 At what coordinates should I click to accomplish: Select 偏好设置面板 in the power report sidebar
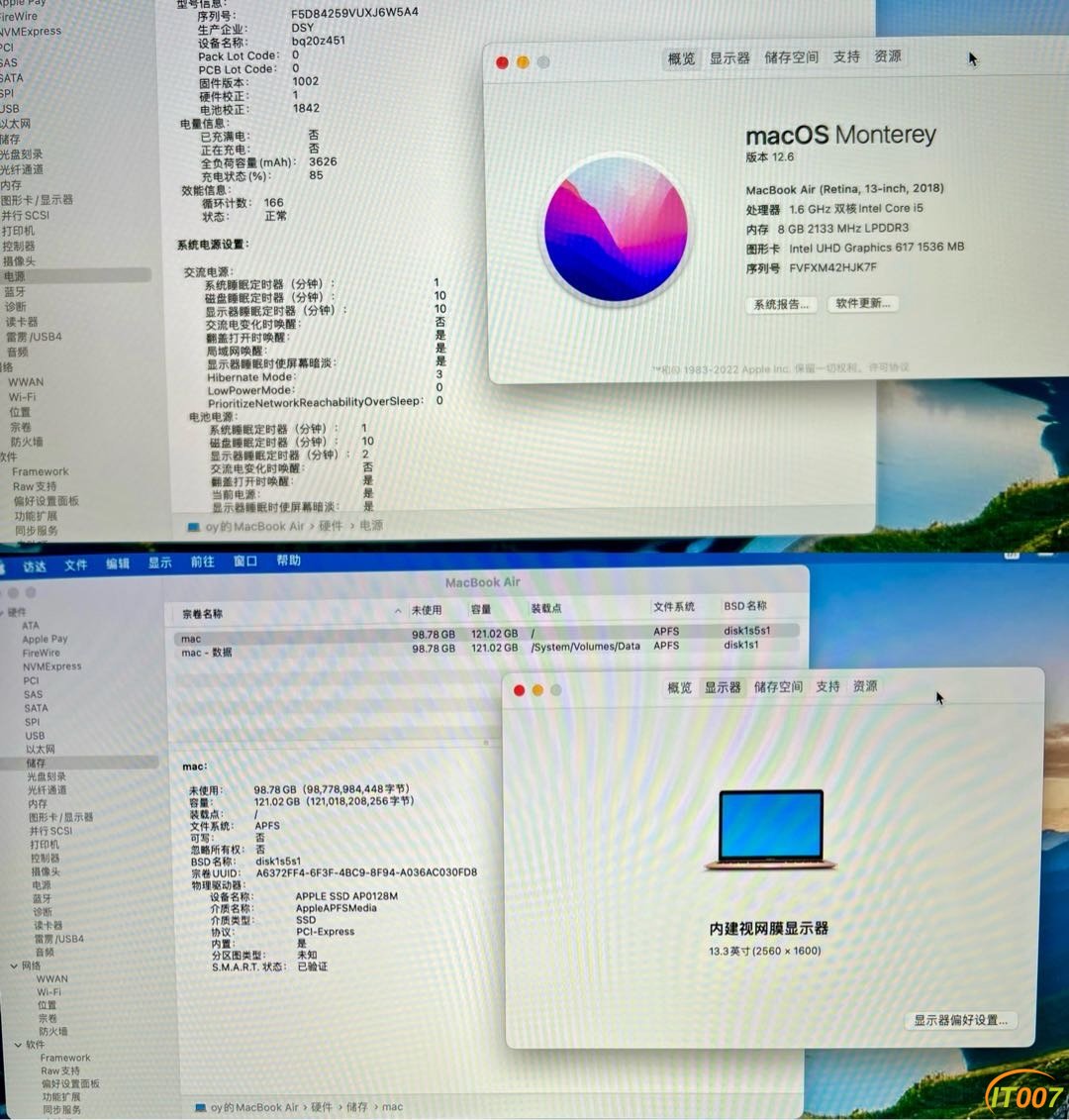coord(47,501)
